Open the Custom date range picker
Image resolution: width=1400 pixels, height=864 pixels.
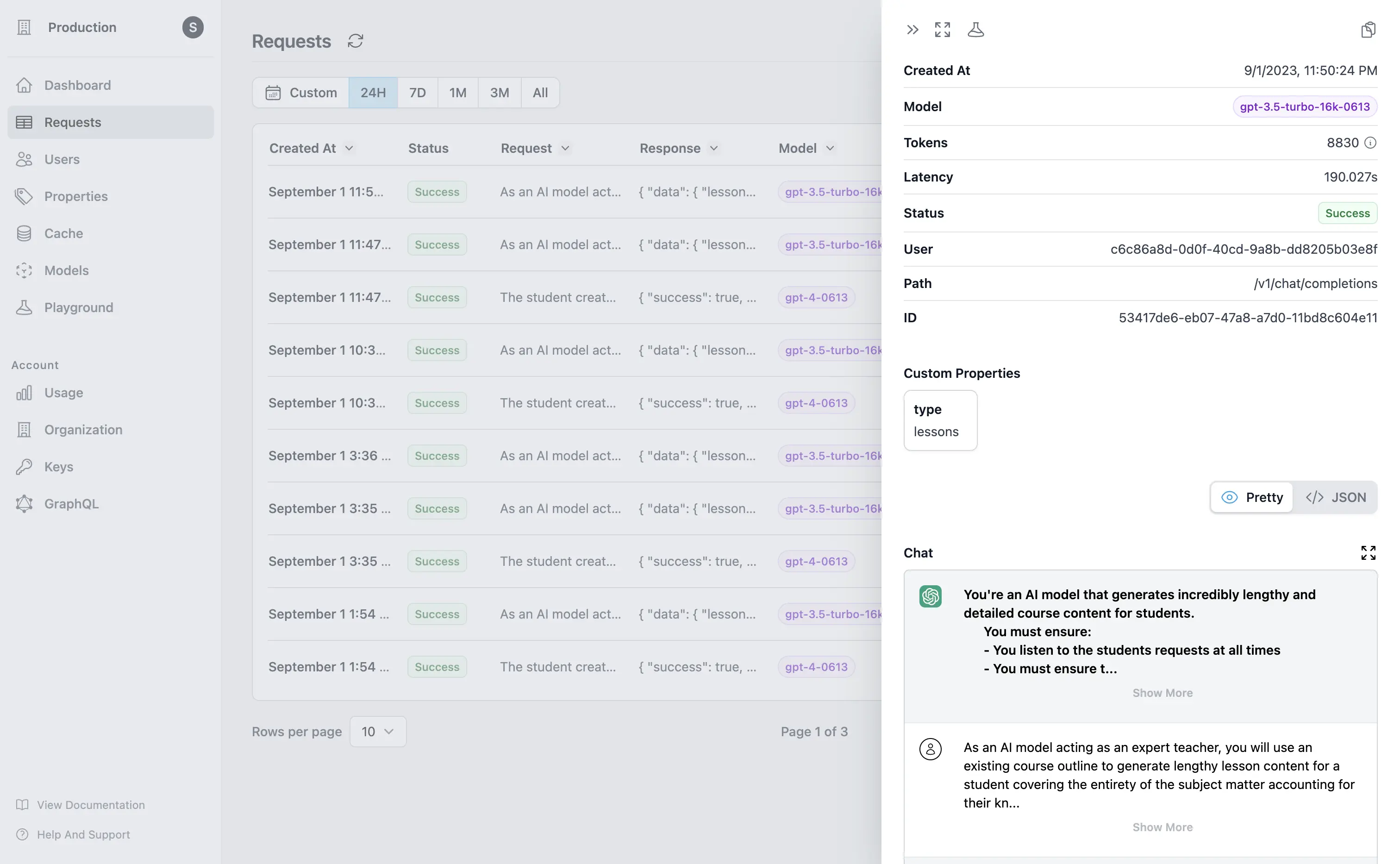[301, 92]
